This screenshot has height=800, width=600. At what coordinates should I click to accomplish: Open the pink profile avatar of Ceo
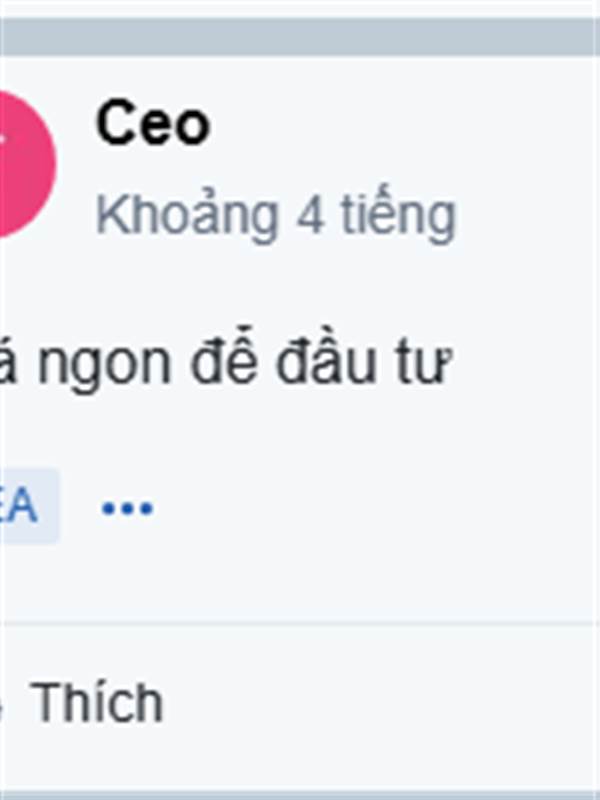coord(26,164)
